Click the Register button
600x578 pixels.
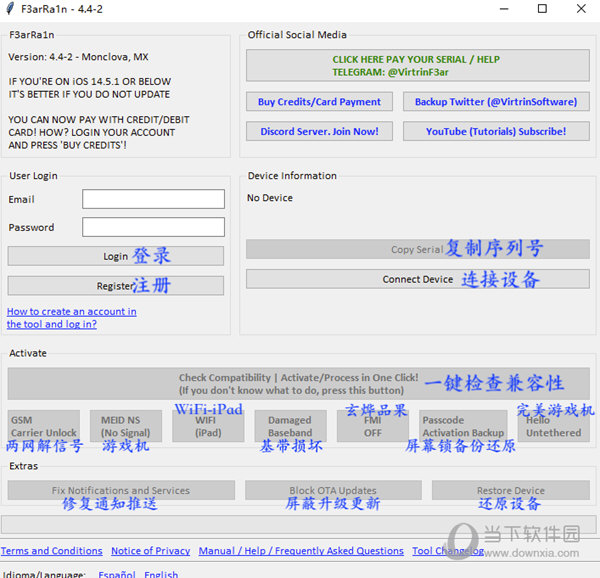click(x=116, y=286)
